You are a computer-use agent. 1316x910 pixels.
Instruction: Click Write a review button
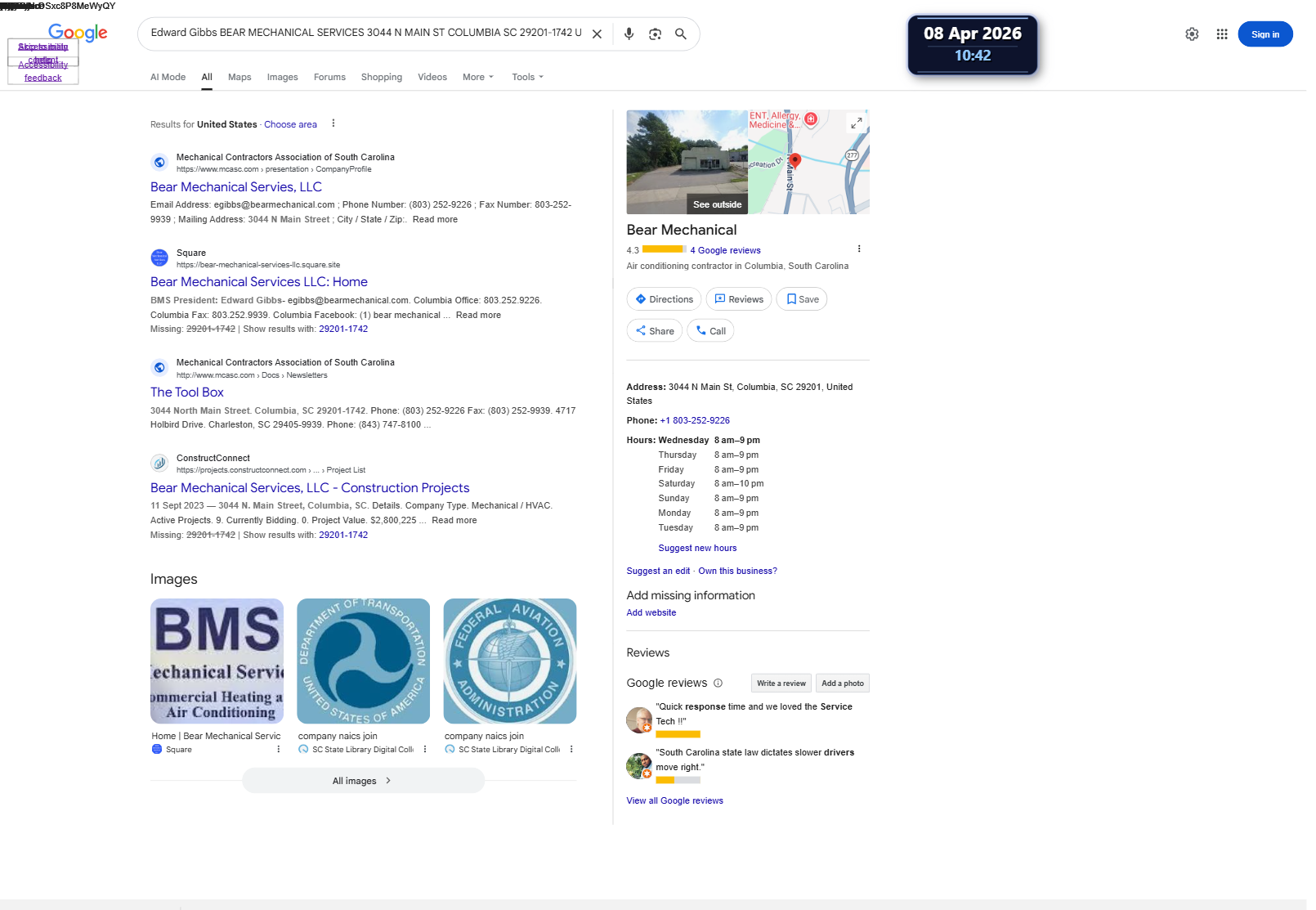tap(781, 683)
